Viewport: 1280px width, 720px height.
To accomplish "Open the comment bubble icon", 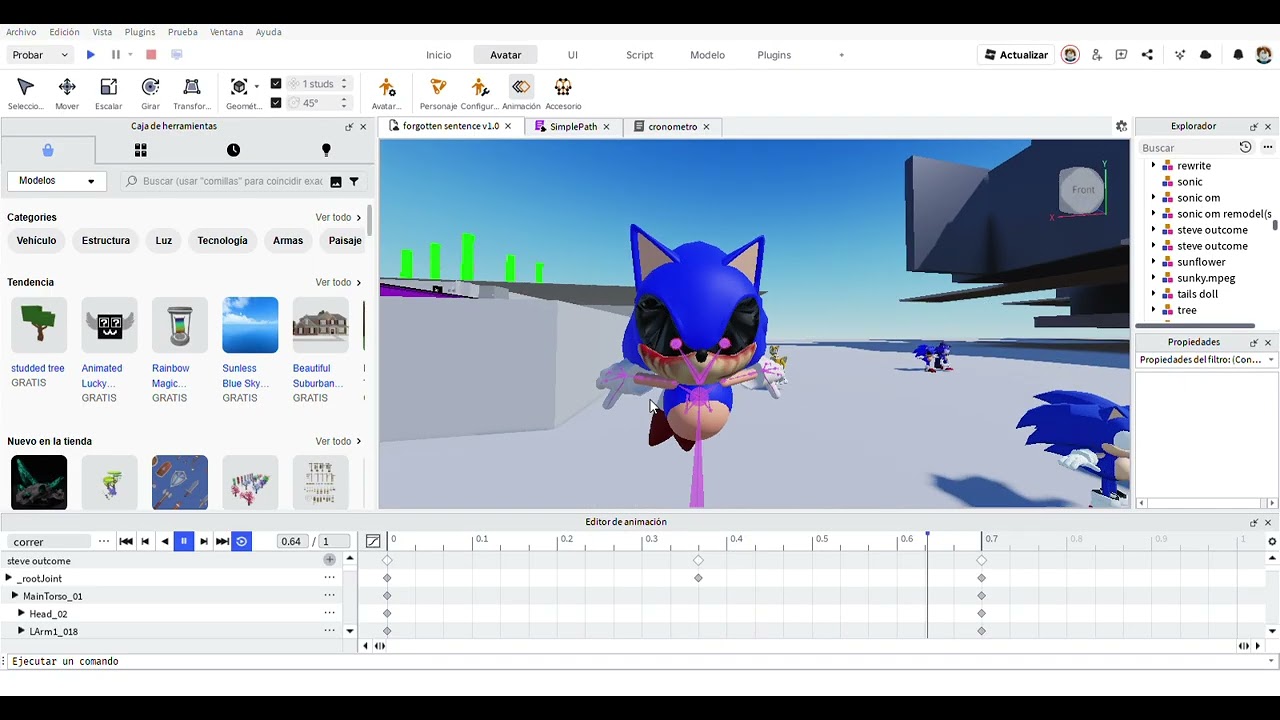I will point(1121,55).
